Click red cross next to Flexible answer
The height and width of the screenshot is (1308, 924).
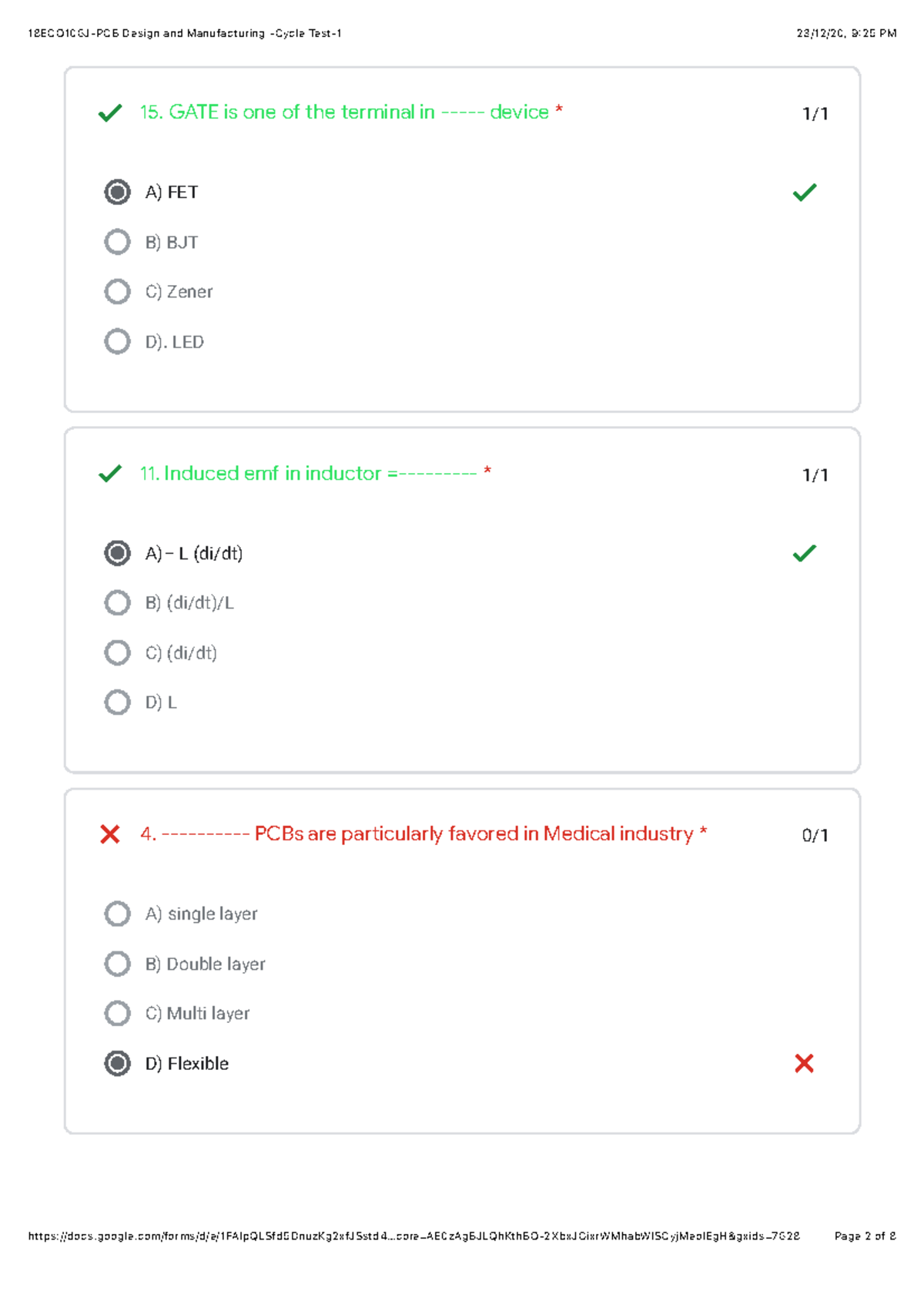coord(804,1063)
